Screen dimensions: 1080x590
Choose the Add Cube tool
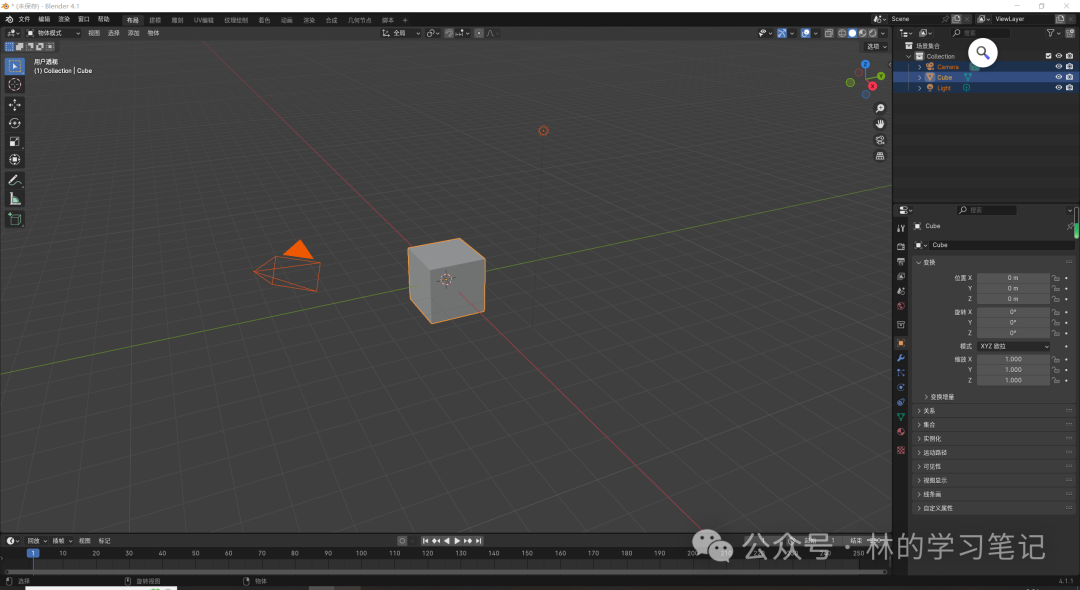point(15,219)
